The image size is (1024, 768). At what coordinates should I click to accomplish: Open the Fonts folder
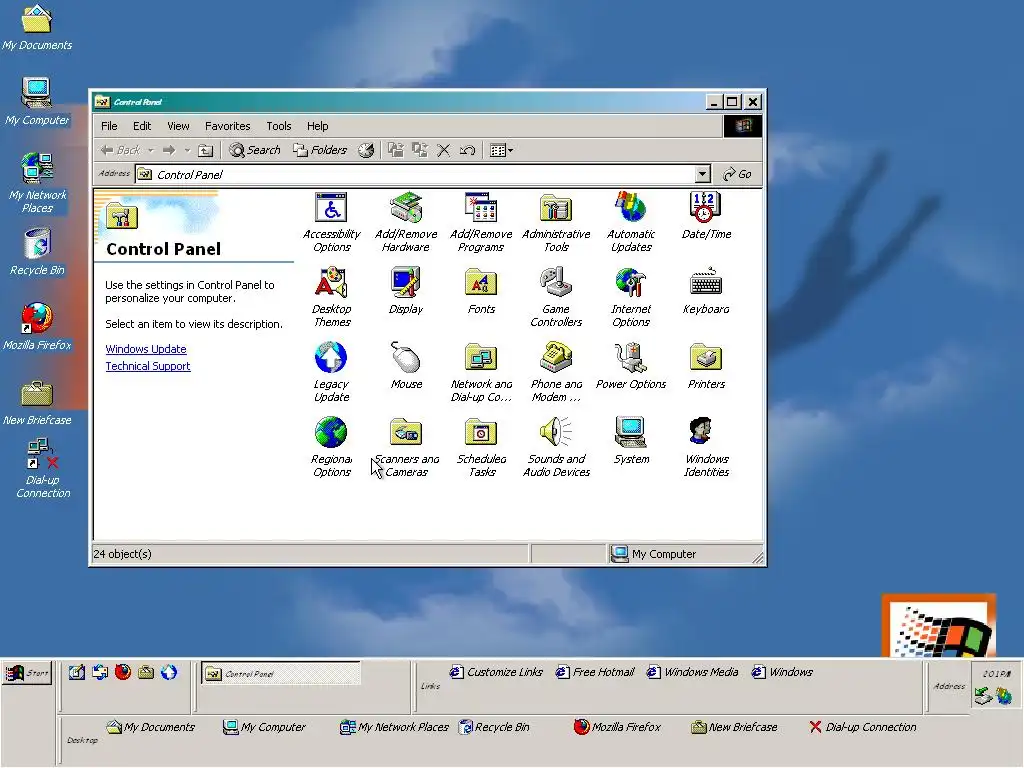(481, 291)
